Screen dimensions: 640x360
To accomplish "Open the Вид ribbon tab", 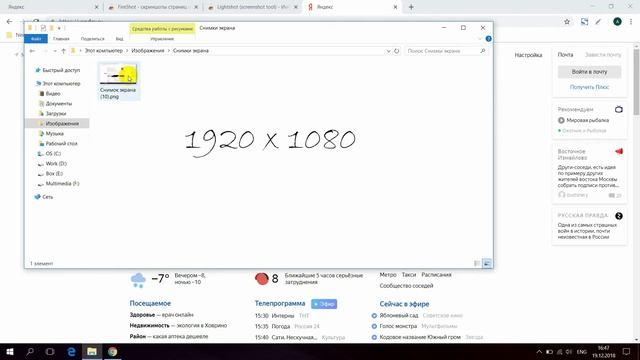I will click(119, 39).
